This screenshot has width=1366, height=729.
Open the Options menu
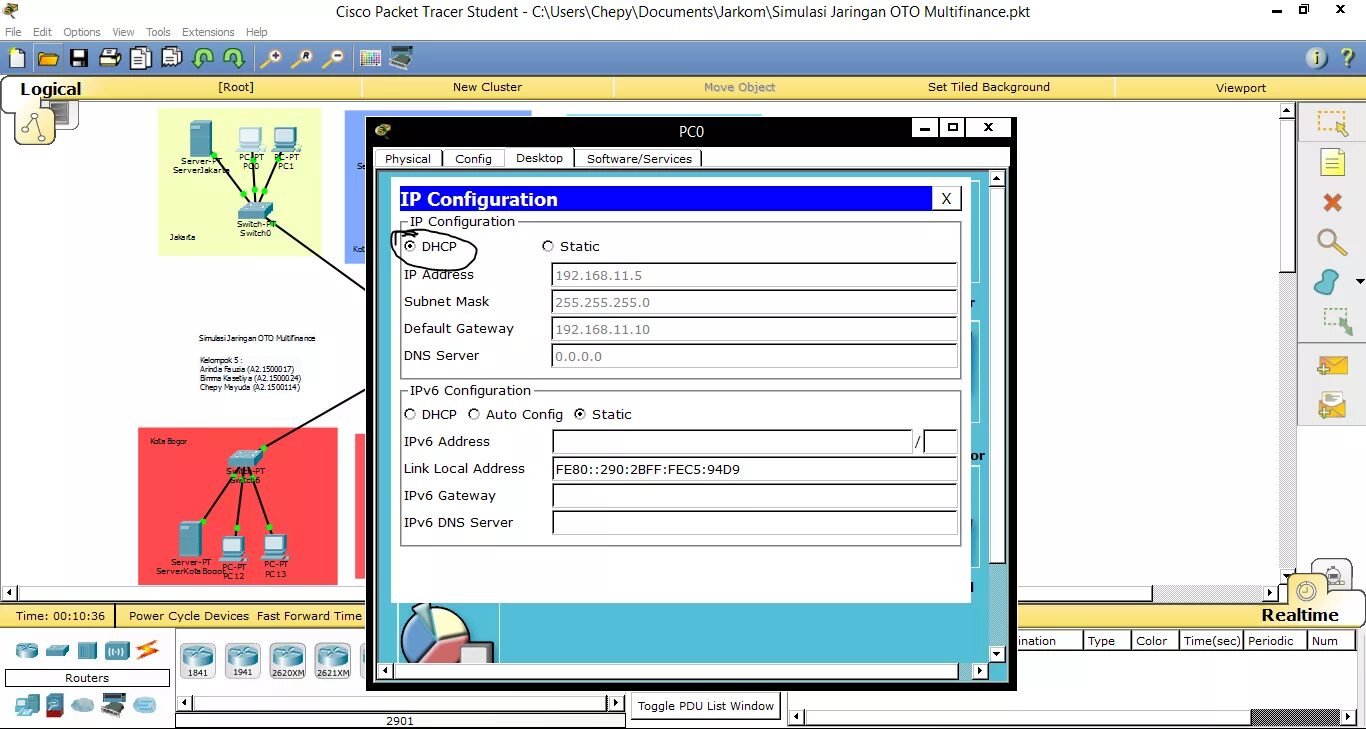(x=82, y=32)
